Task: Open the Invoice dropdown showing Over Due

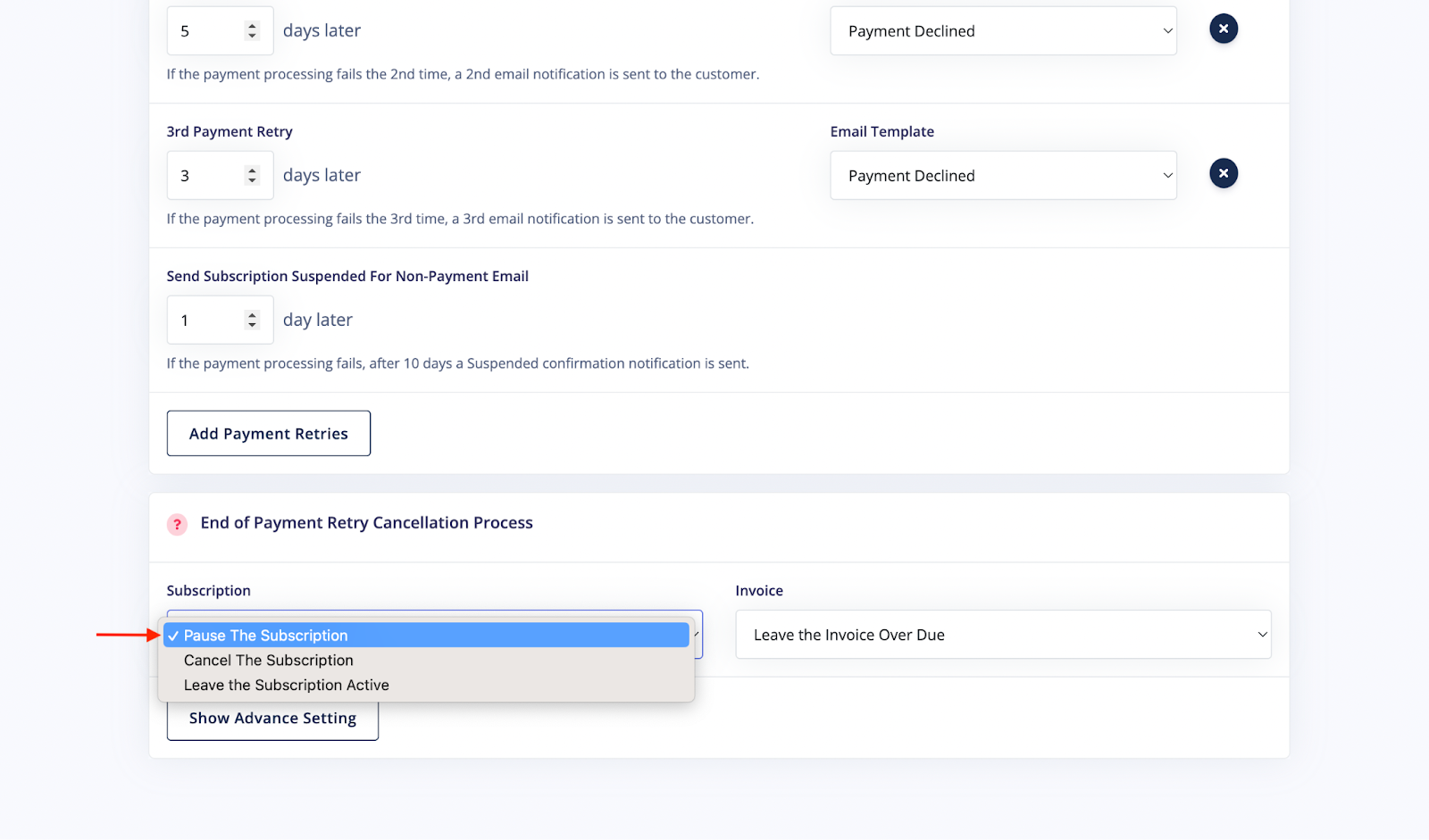Action: pyautogui.click(x=1003, y=635)
